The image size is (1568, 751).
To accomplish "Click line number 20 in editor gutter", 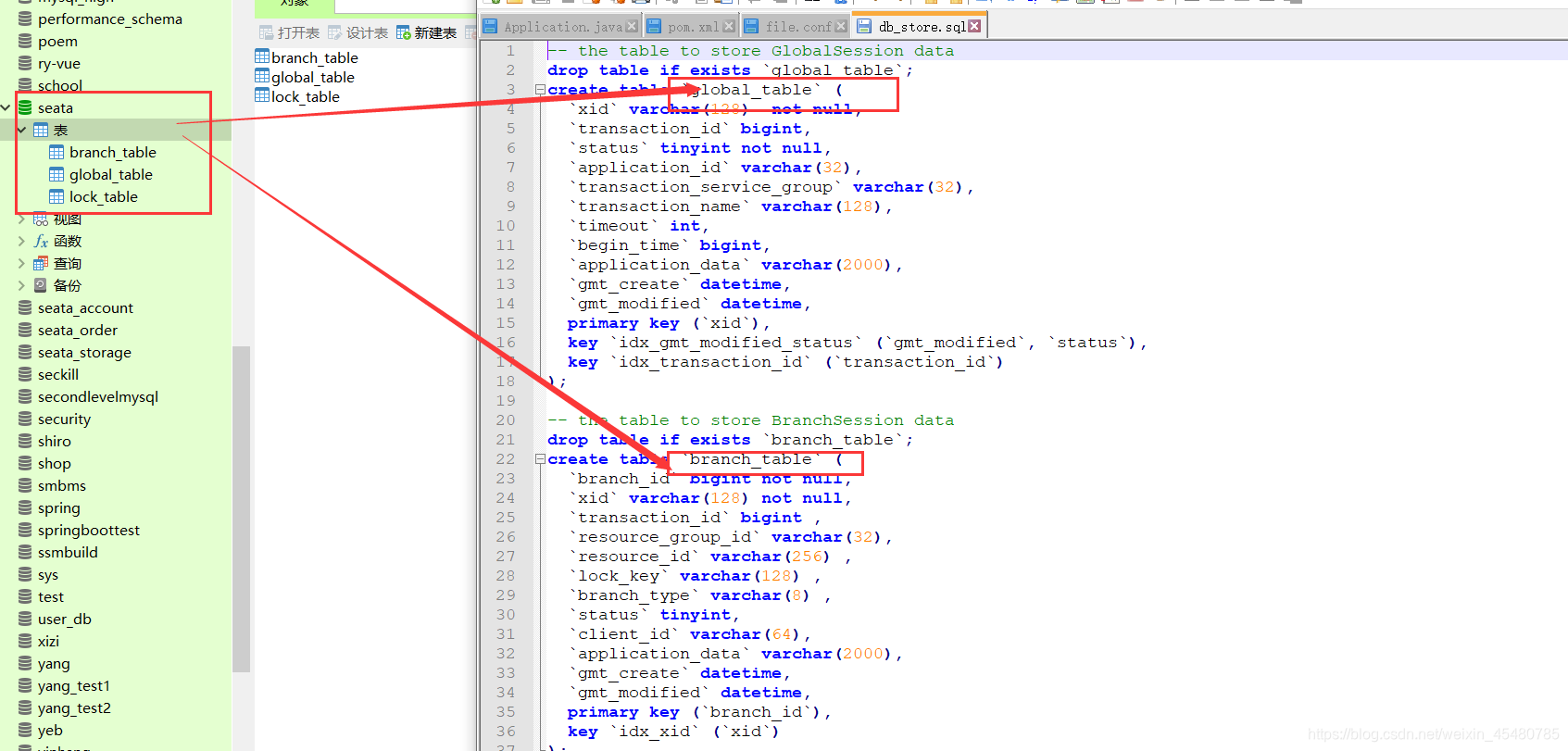I will pyautogui.click(x=506, y=420).
